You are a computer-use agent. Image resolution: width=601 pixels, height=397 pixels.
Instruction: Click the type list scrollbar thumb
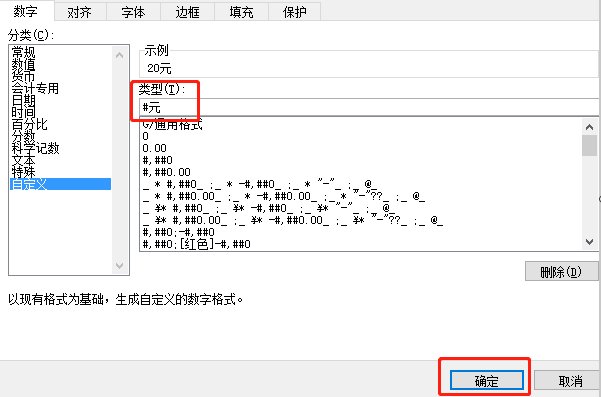tap(590, 146)
